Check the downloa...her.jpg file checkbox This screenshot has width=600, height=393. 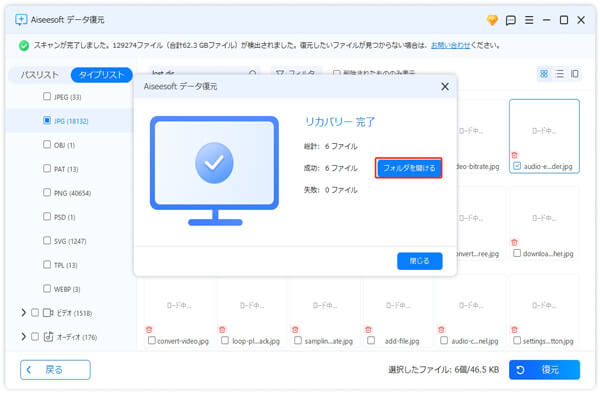[517, 253]
